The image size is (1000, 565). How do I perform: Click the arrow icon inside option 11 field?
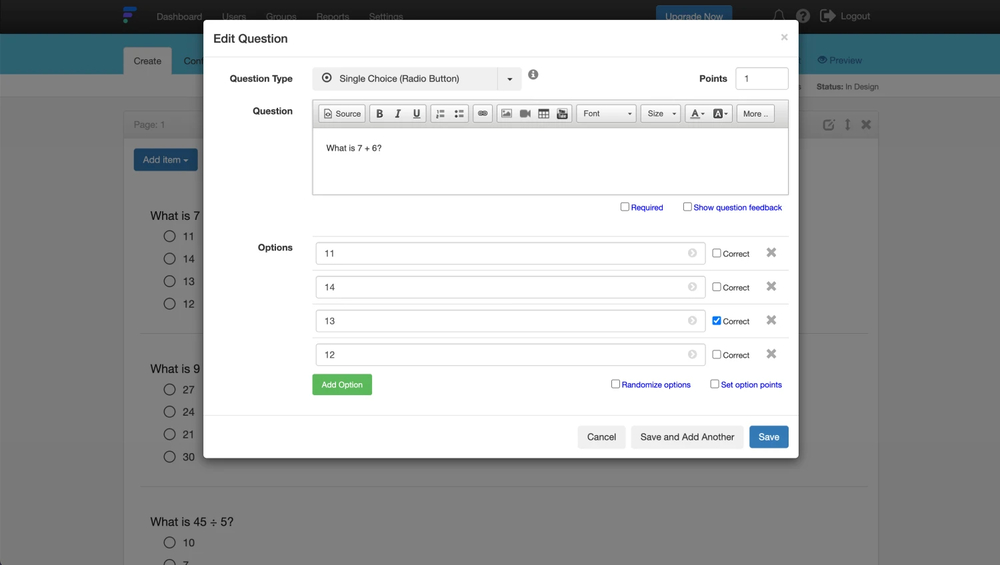pos(692,253)
